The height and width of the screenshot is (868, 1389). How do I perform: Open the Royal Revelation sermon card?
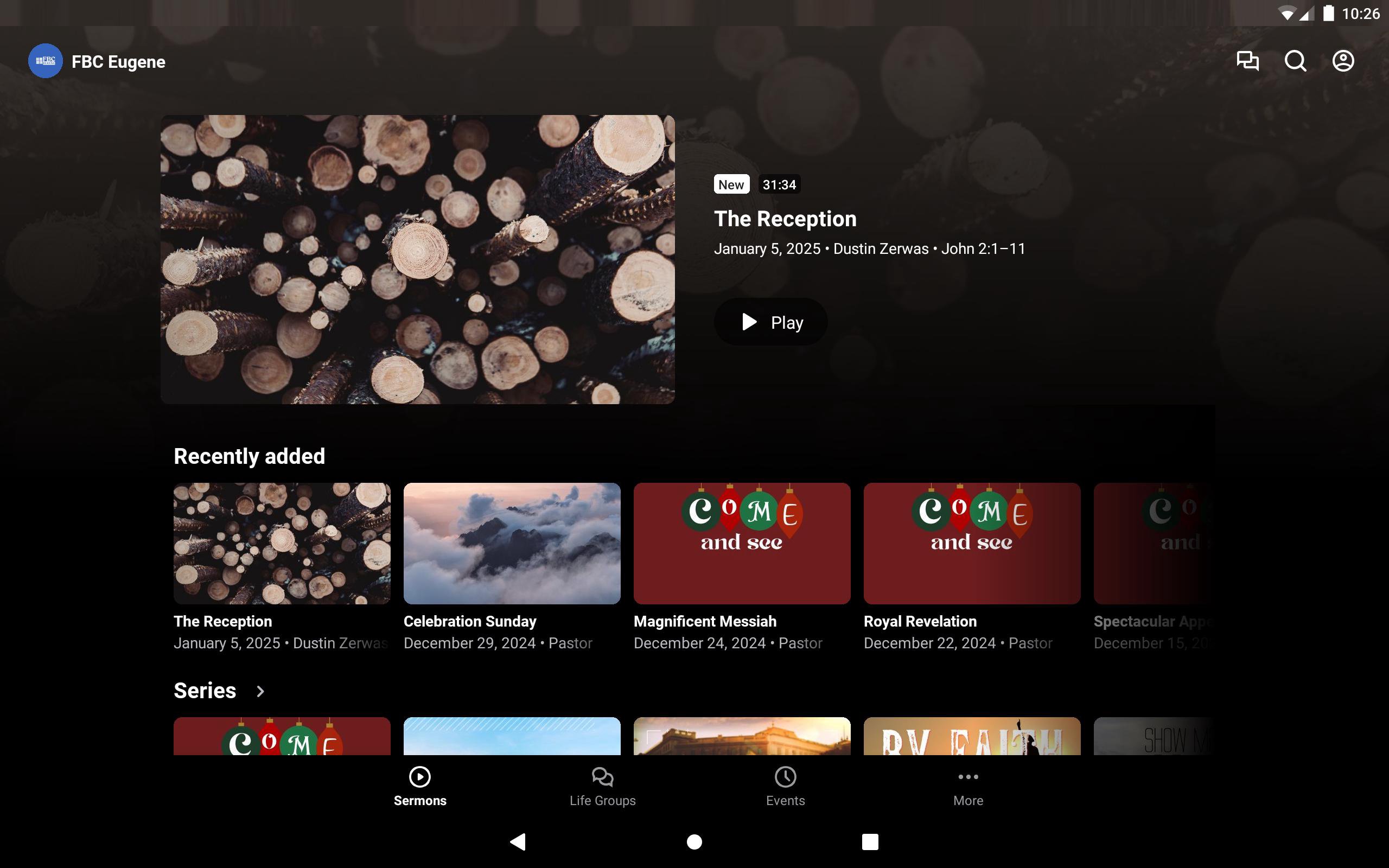click(971, 543)
